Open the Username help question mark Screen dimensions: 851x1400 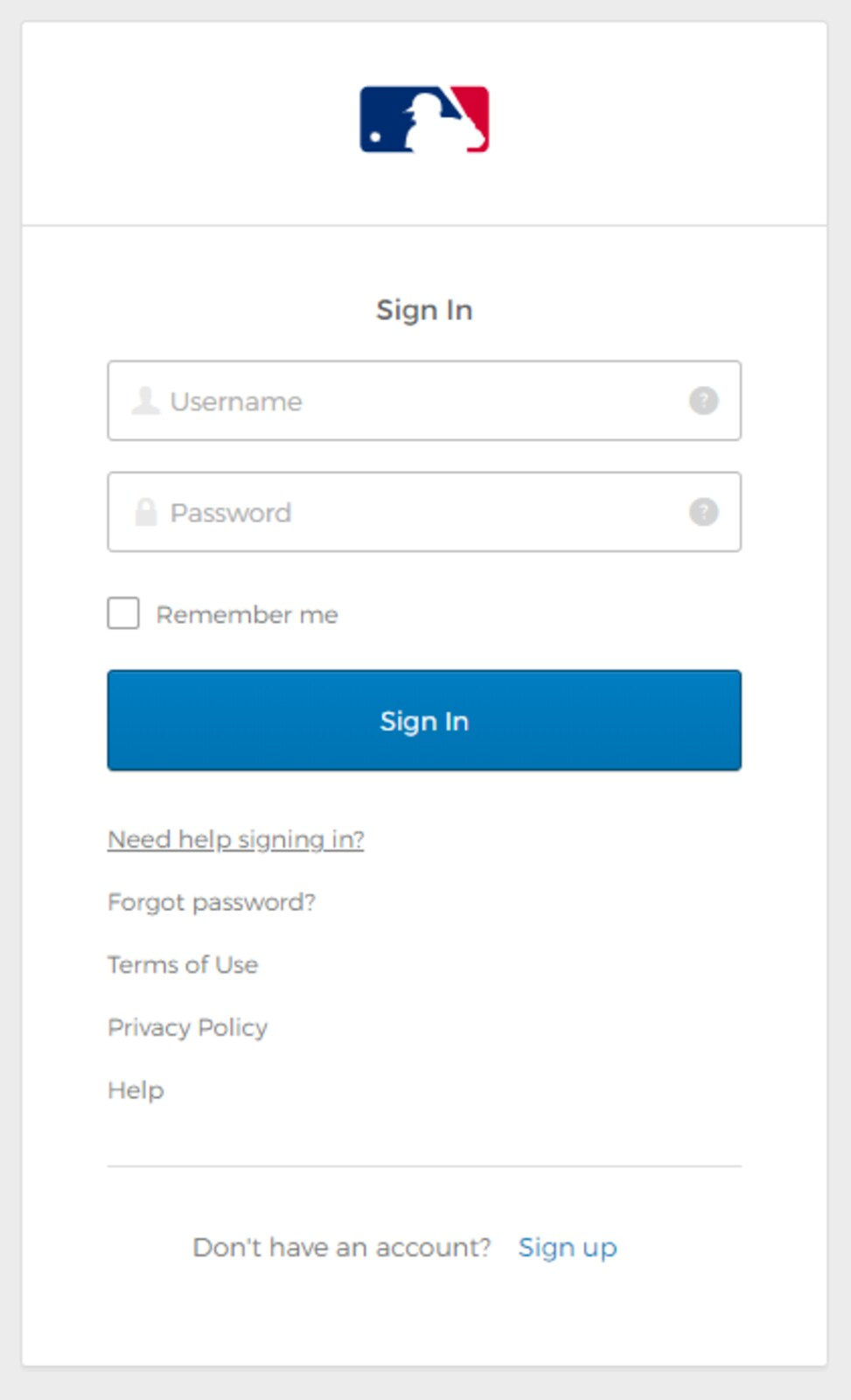pos(702,400)
